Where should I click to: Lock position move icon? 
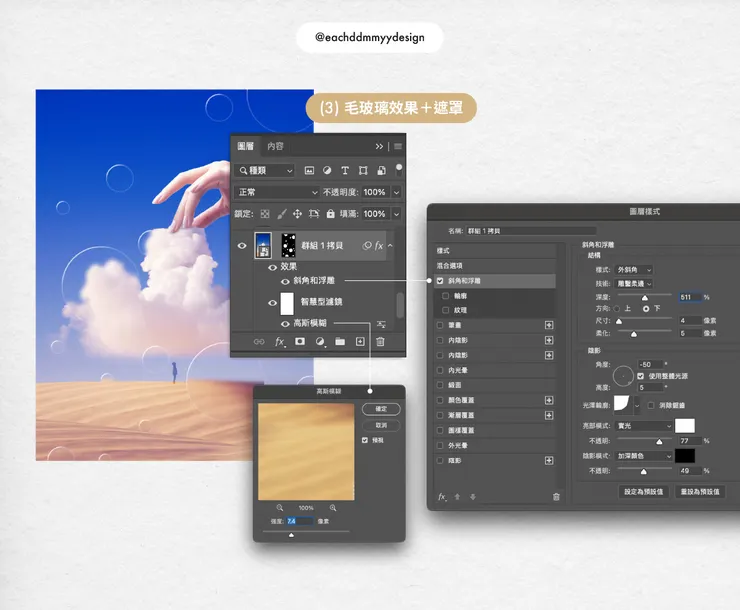click(x=297, y=214)
